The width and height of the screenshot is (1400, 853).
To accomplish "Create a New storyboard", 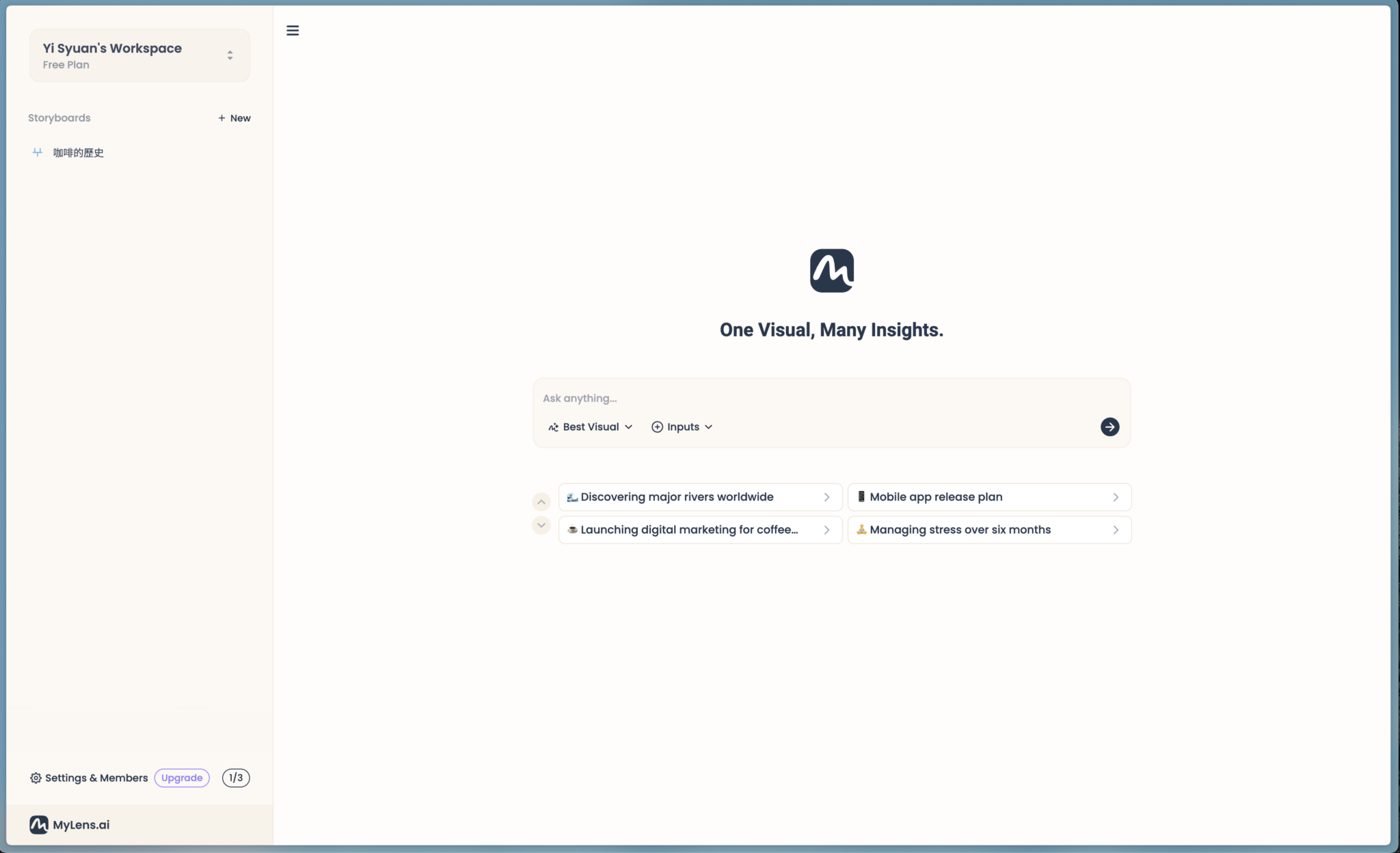I will click(x=234, y=118).
